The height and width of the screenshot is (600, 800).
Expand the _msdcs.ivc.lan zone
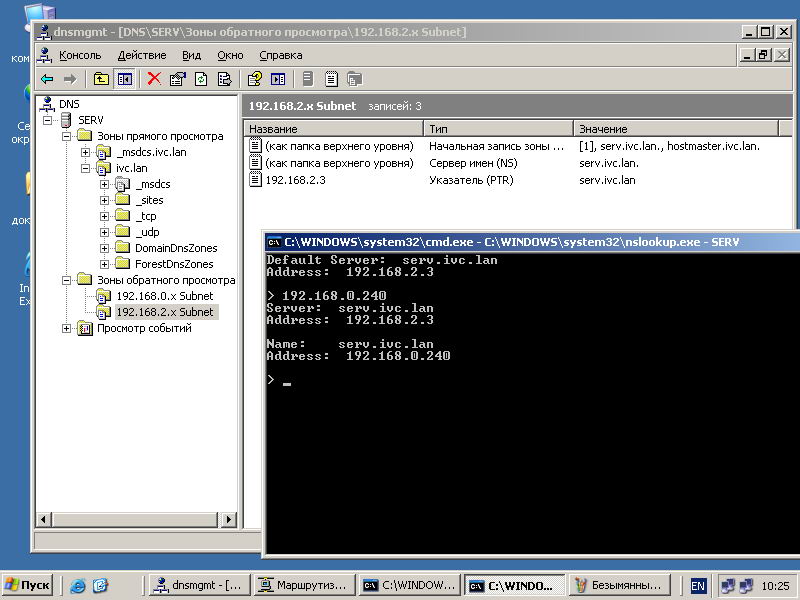[86, 152]
